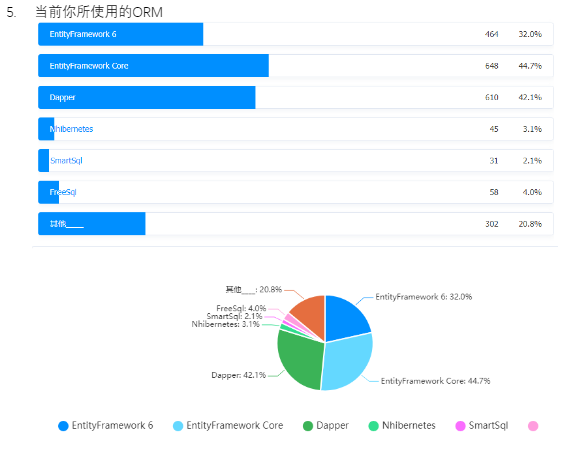Screen dimensions: 575x452
Task: Click the pink FreeSql pie slice
Action: 292,320
